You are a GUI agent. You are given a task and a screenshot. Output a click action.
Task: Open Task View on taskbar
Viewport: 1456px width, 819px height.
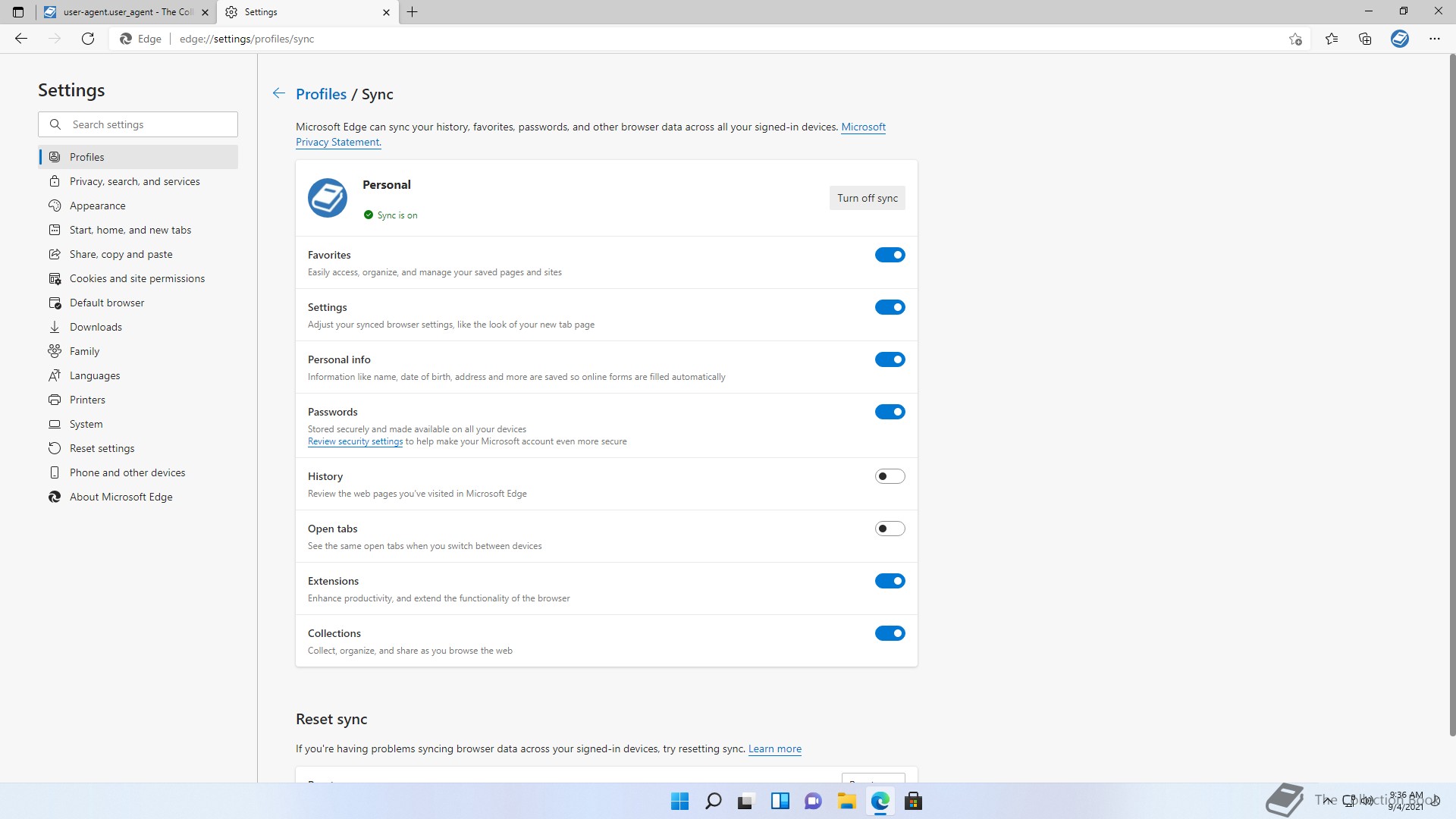pos(747,801)
